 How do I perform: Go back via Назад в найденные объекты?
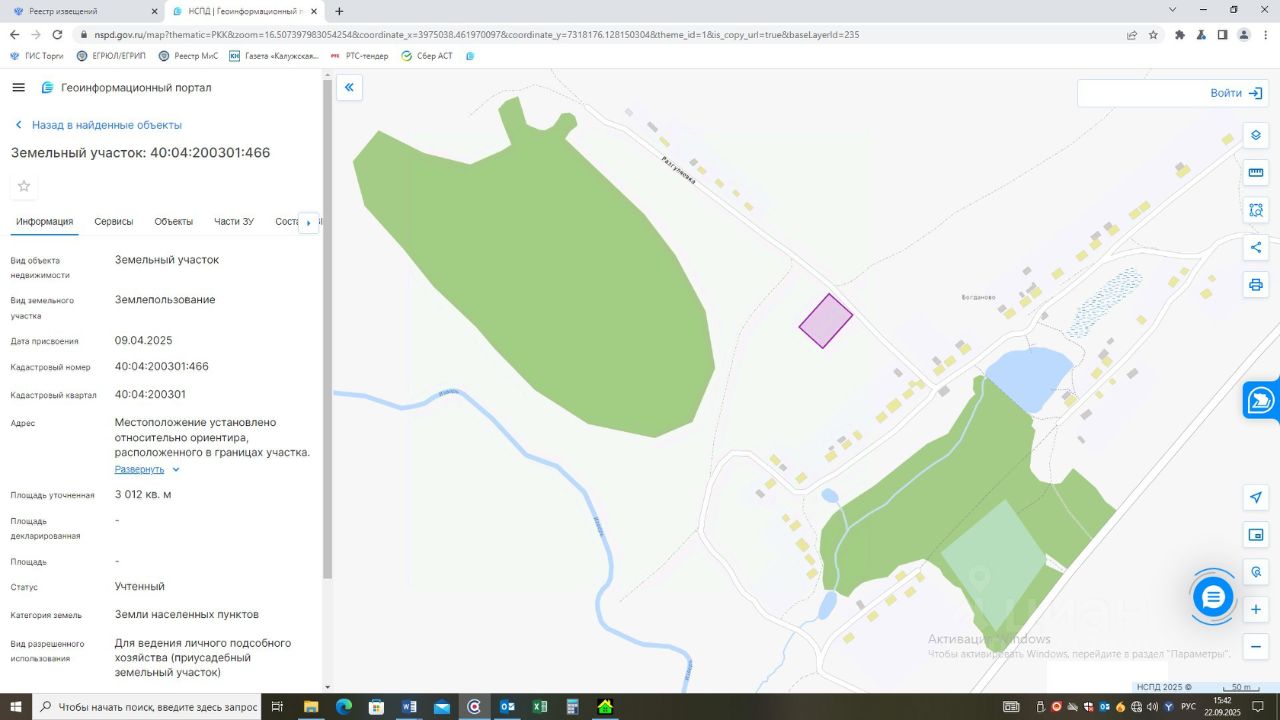[98, 125]
